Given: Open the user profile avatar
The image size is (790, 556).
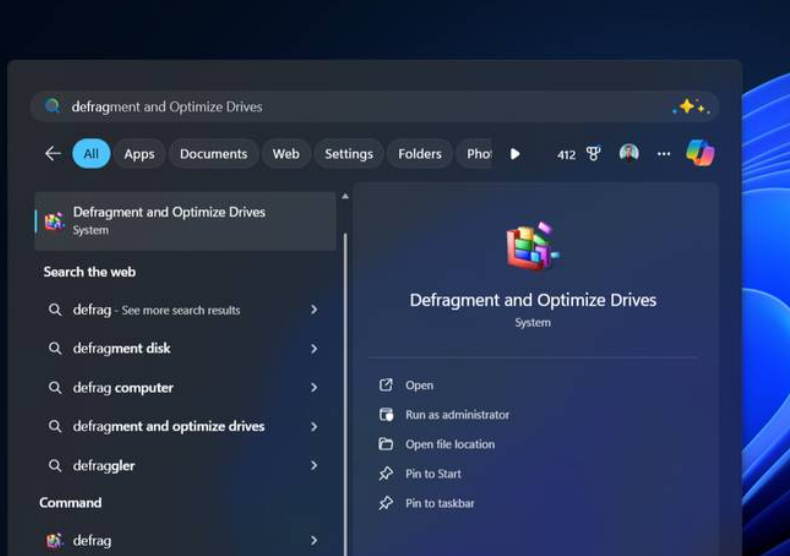Looking at the screenshot, I should pyautogui.click(x=629, y=153).
